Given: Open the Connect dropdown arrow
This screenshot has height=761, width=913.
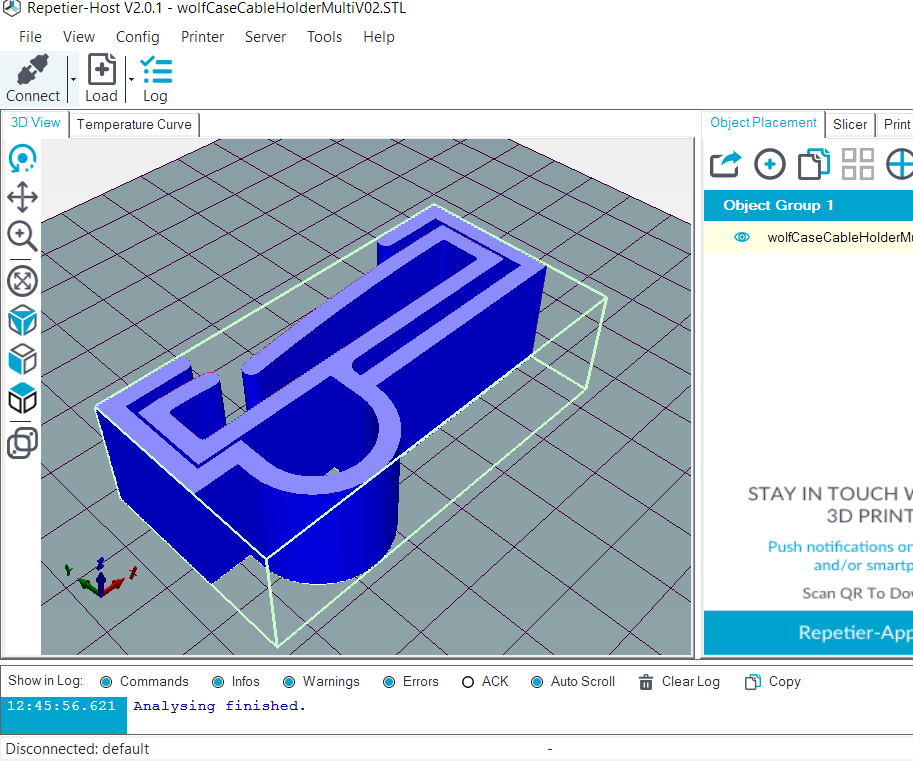Looking at the screenshot, I should [71, 77].
